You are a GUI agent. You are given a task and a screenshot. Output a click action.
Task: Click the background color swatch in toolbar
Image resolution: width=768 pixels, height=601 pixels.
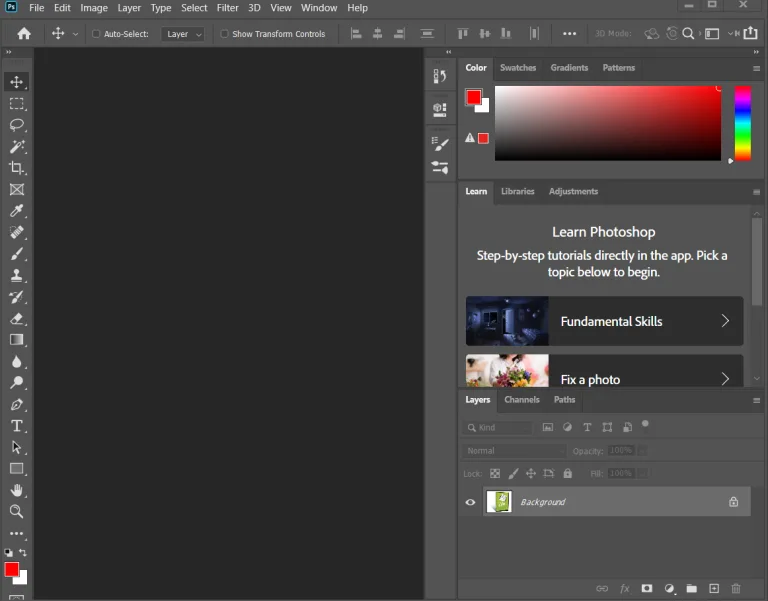[22, 579]
